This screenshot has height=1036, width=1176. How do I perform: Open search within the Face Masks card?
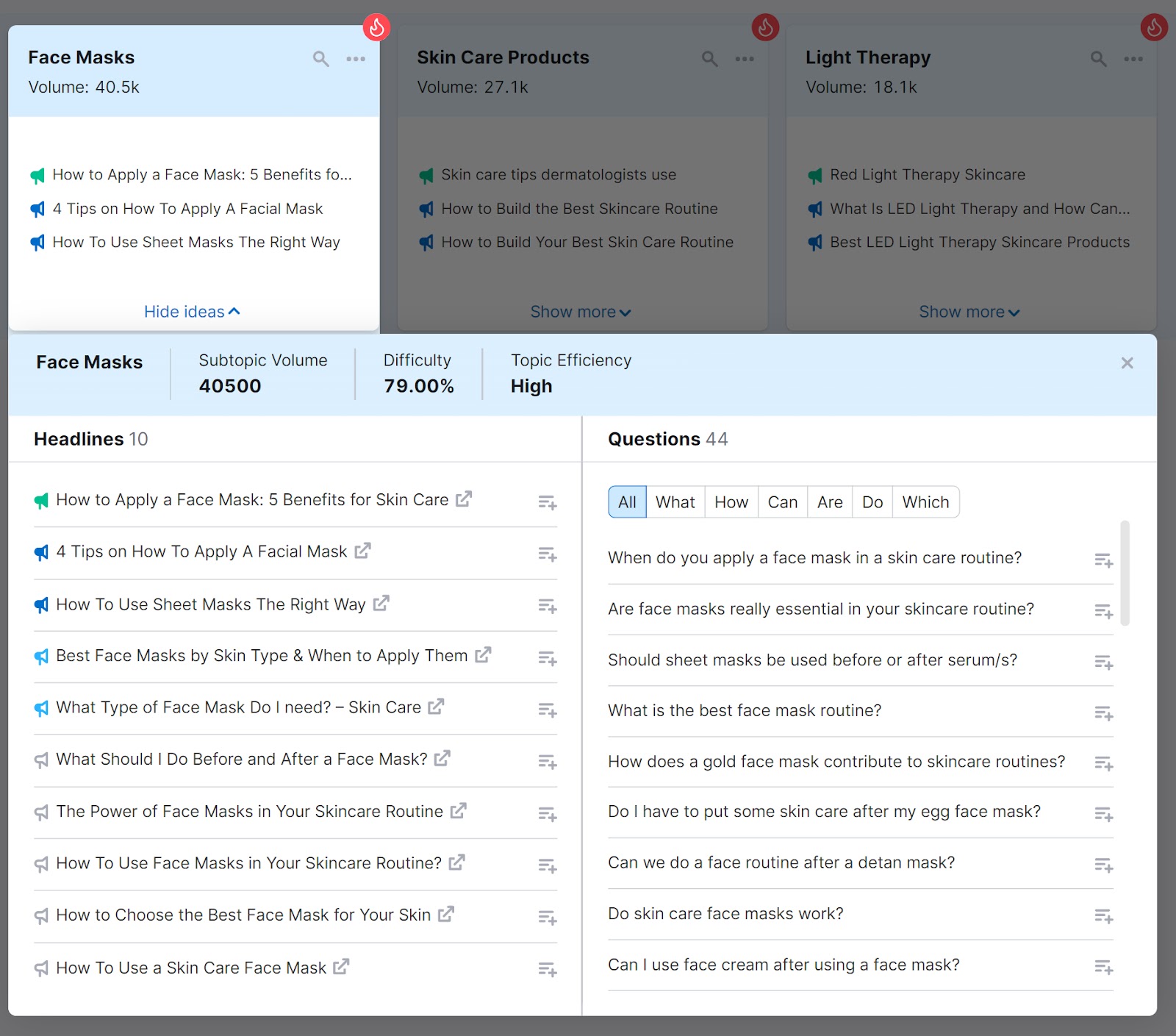pyautogui.click(x=321, y=59)
